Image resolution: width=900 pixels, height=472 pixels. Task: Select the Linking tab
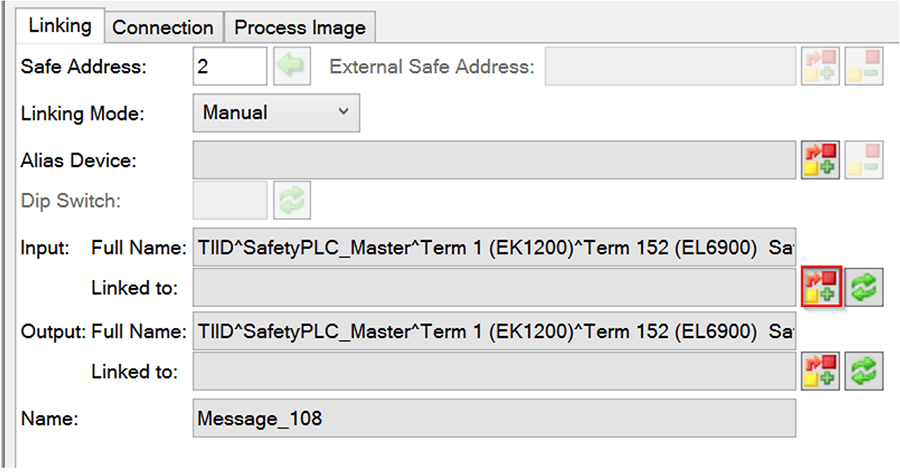point(60,26)
